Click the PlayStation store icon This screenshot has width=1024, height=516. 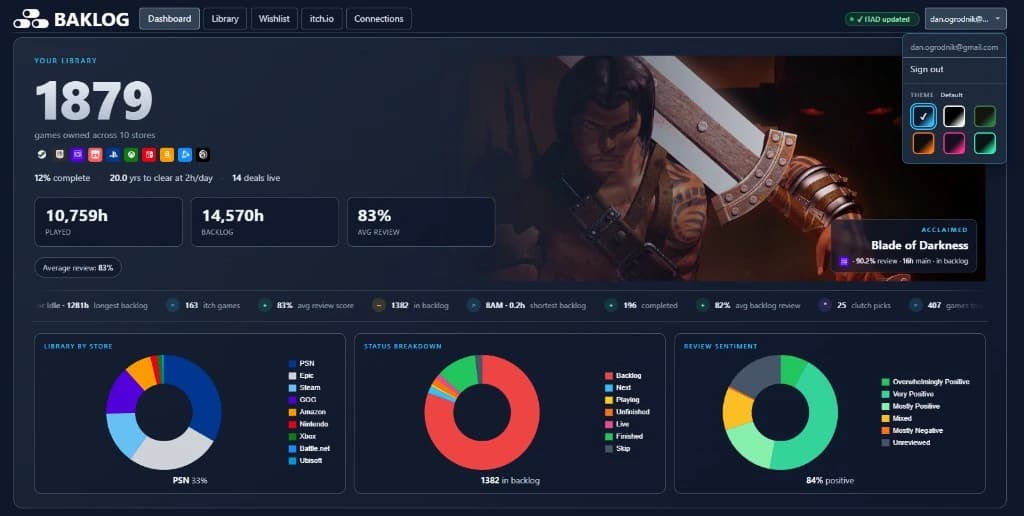click(114, 155)
